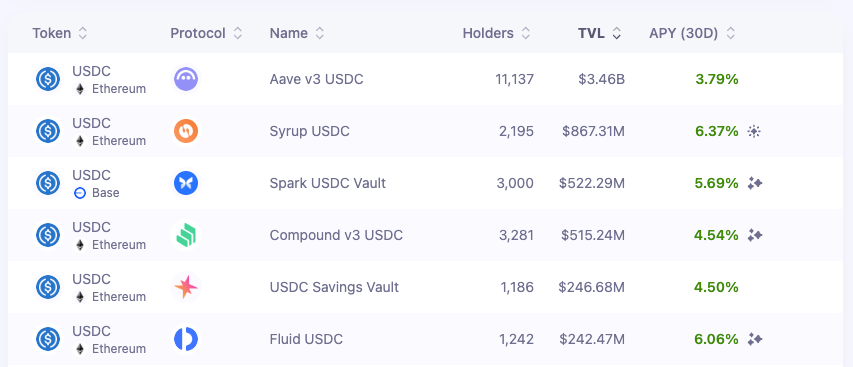The width and height of the screenshot is (853, 367).
Task: Click the USDC token icon in the Aave row
Action: click(48, 79)
